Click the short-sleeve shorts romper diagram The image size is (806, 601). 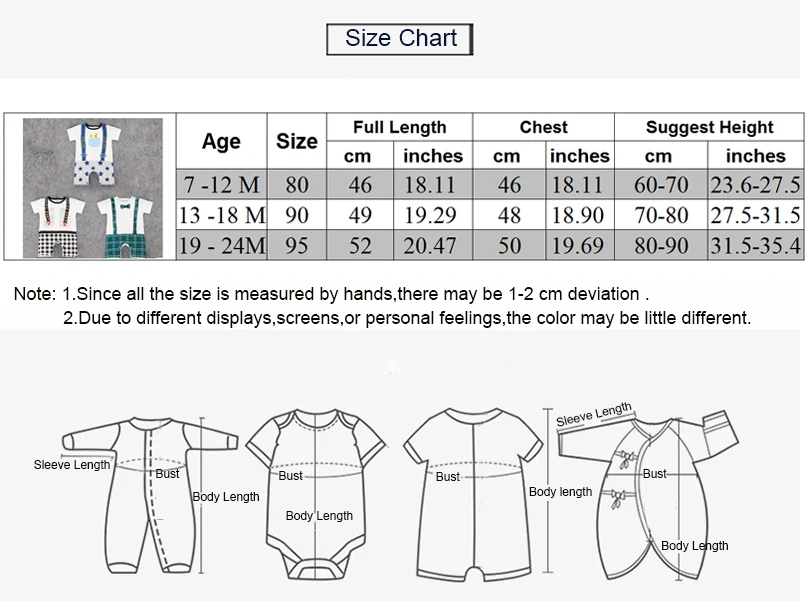pos(473,495)
